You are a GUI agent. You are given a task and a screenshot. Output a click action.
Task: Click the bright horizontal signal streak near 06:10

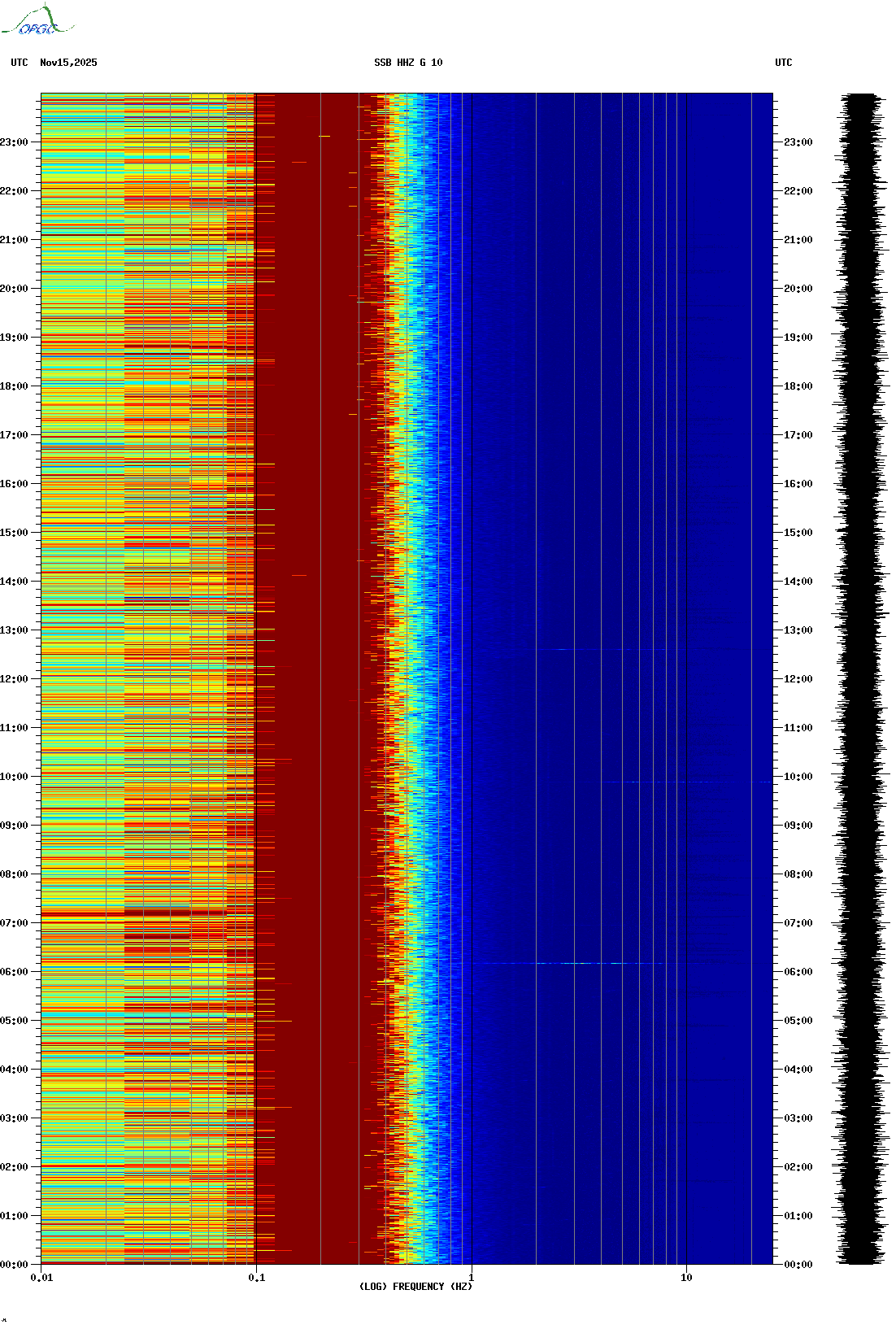pos(569,963)
